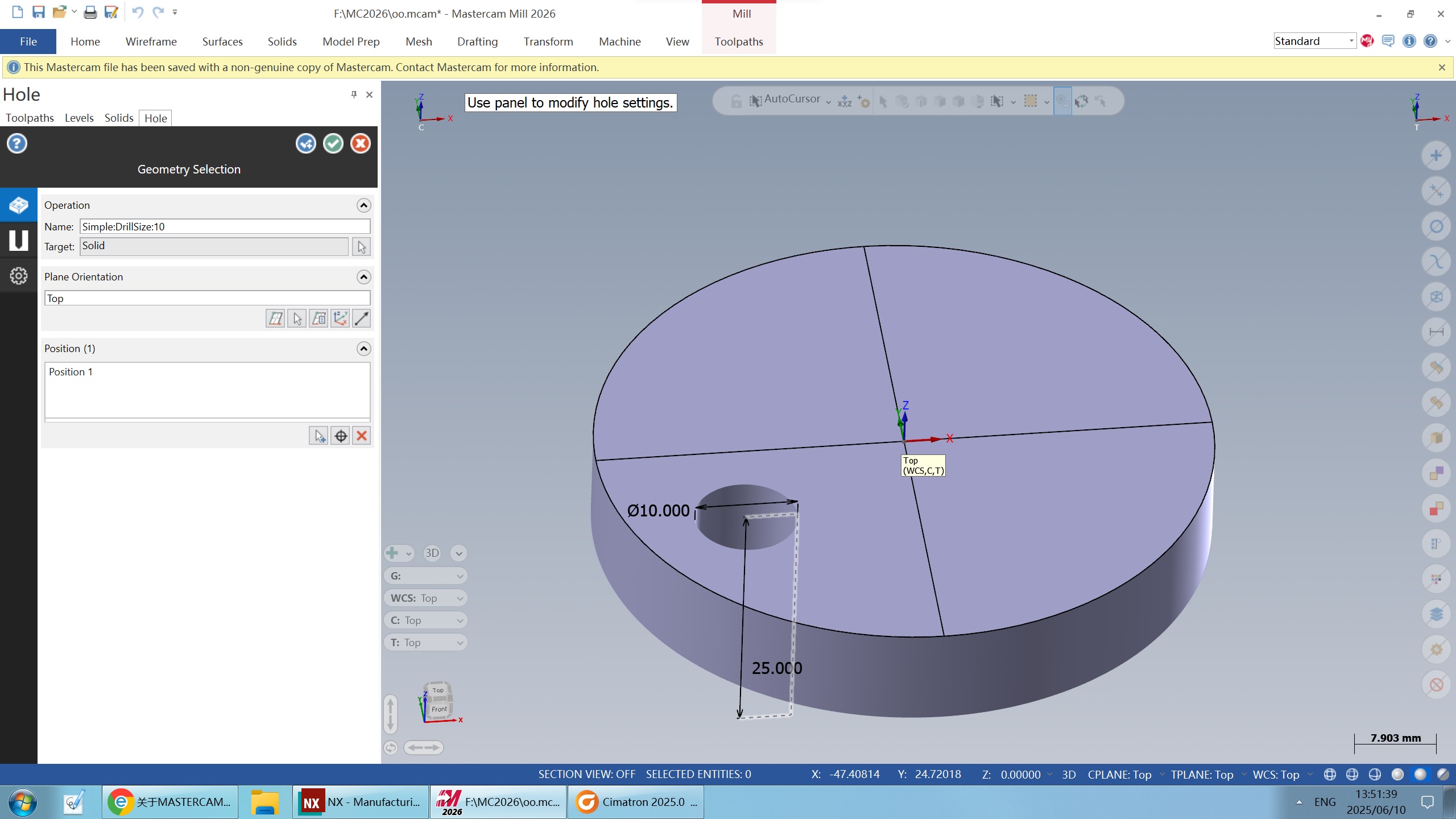Click the green OK checkmark button
1456x819 pixels.
tap(333, 143)
